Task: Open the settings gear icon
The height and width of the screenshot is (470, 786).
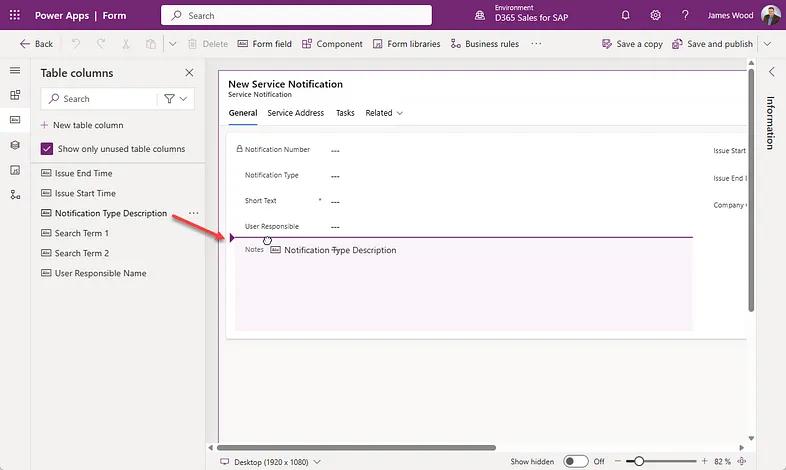Action: click(x=655, y=15)
